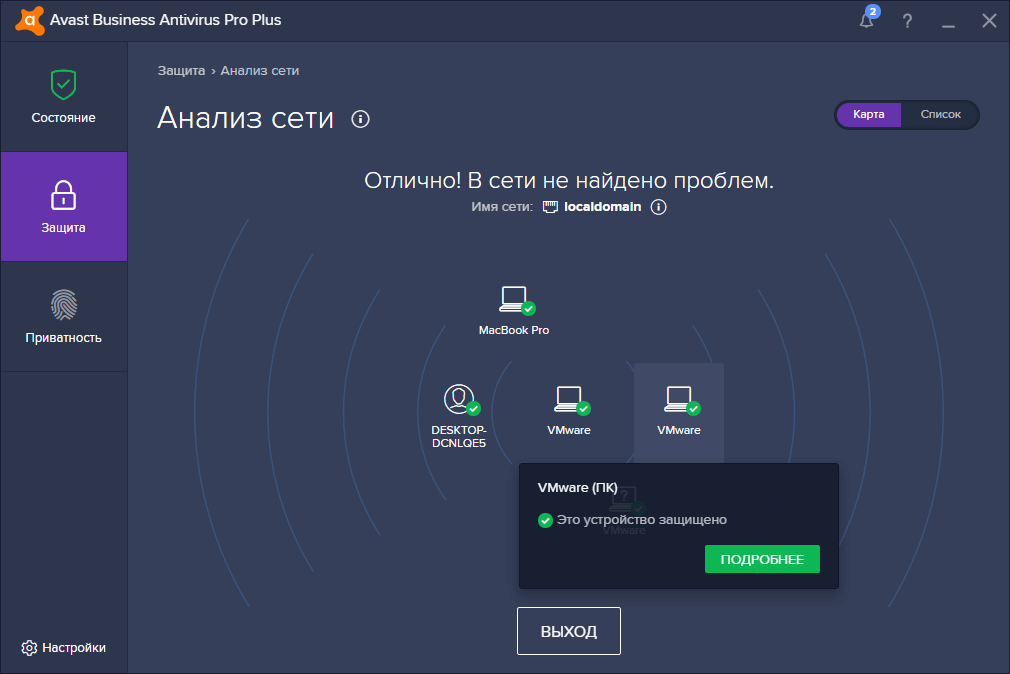Click info icon next to Анализ сети
This screenshot has height=674, width=1010.
click(x=361, y=119)
